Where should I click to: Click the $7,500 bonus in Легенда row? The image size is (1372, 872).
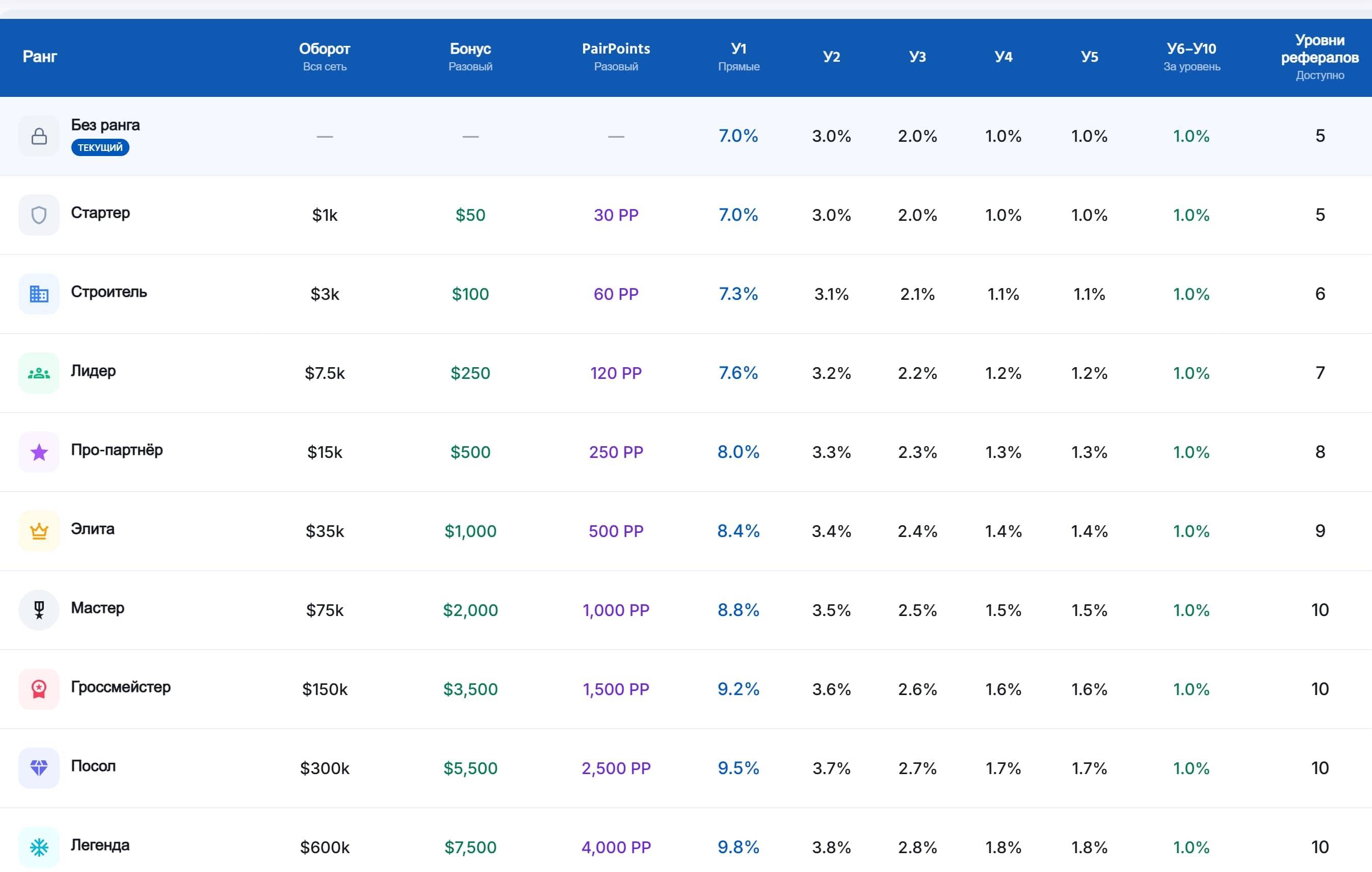click(x=470, y=848)
